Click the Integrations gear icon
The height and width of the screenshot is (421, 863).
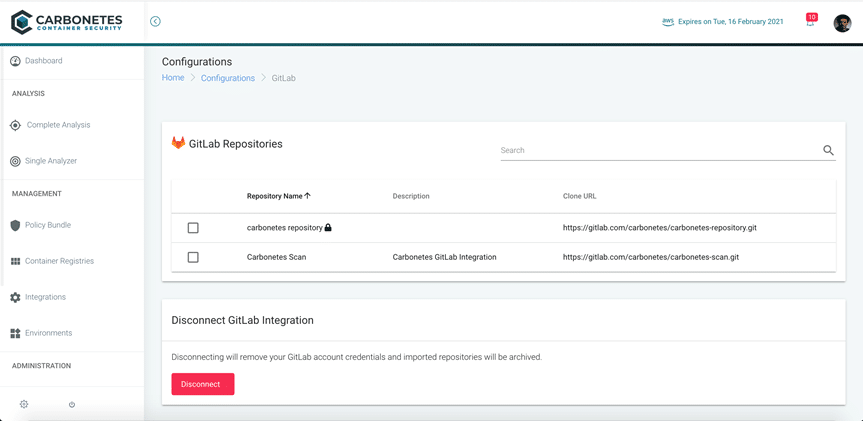point(16,297)
